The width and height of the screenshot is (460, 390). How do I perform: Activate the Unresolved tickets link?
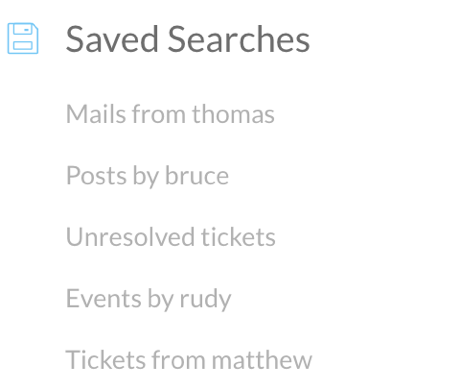click(x=171, y=237)
